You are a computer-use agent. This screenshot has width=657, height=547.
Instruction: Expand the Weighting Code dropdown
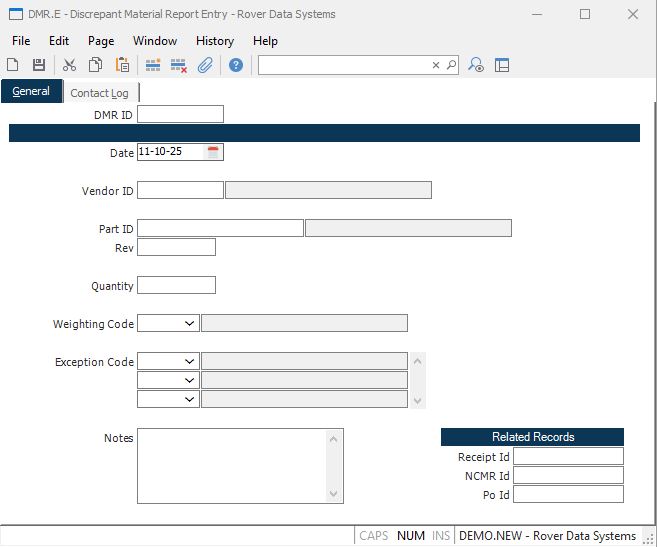[189, 323]
